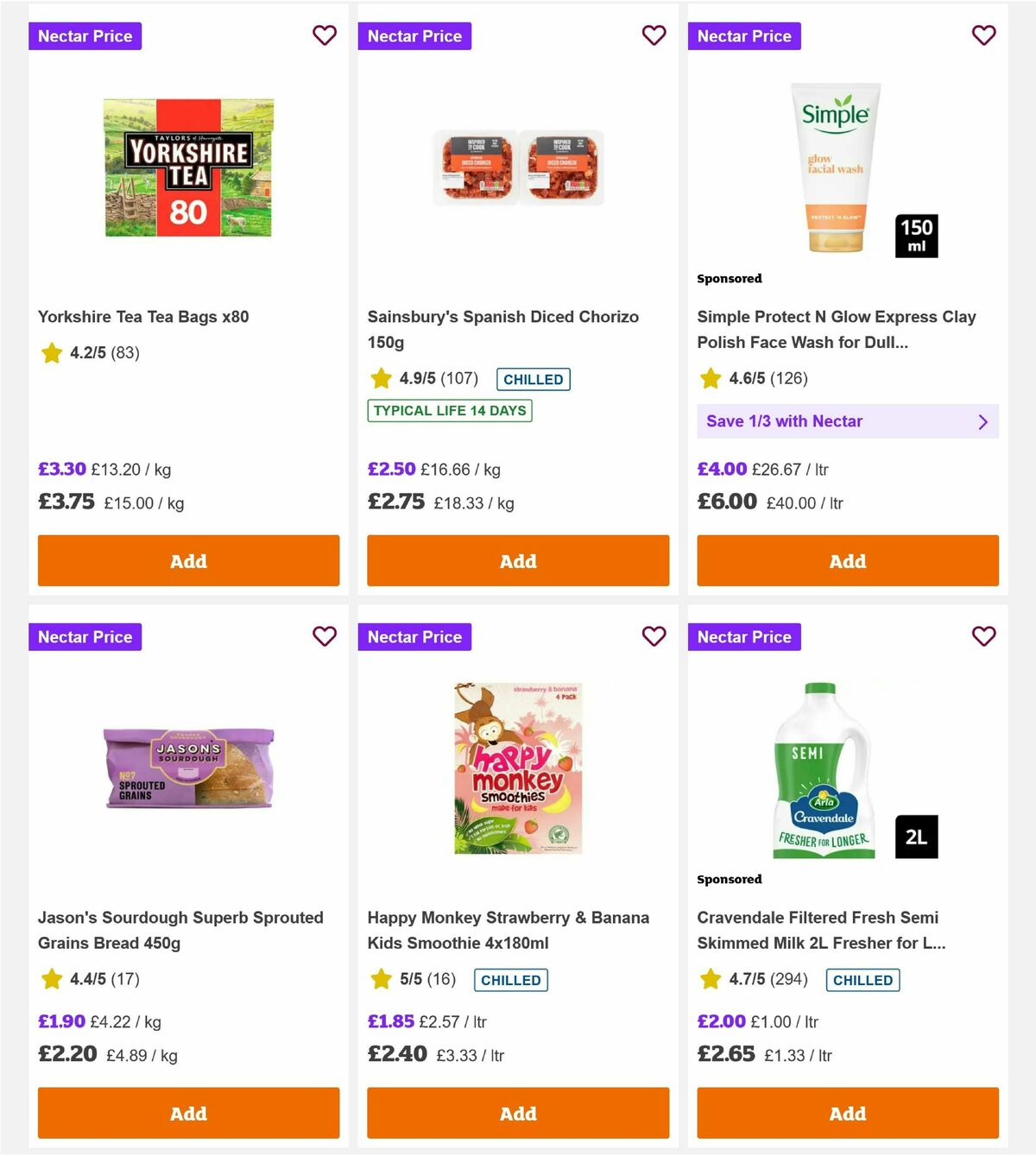Image resolution: width=1036 pixels, height=1156 pixels.
Task: Click the star icon on Cravendale milk
Action: (711, 979)
